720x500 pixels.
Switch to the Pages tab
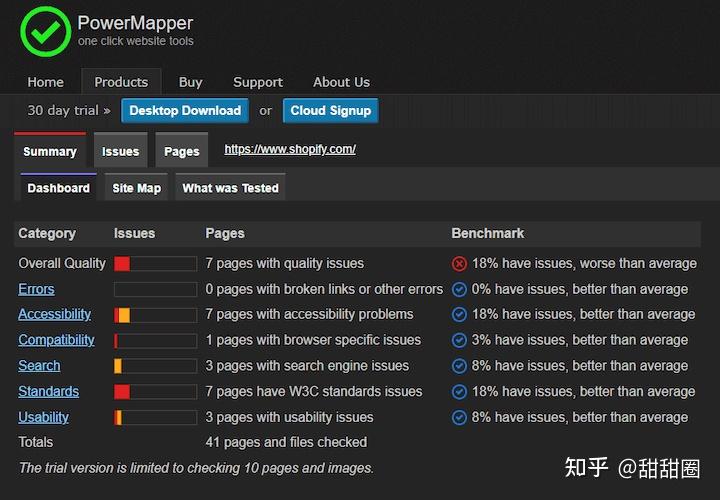(x=182, y=151)
